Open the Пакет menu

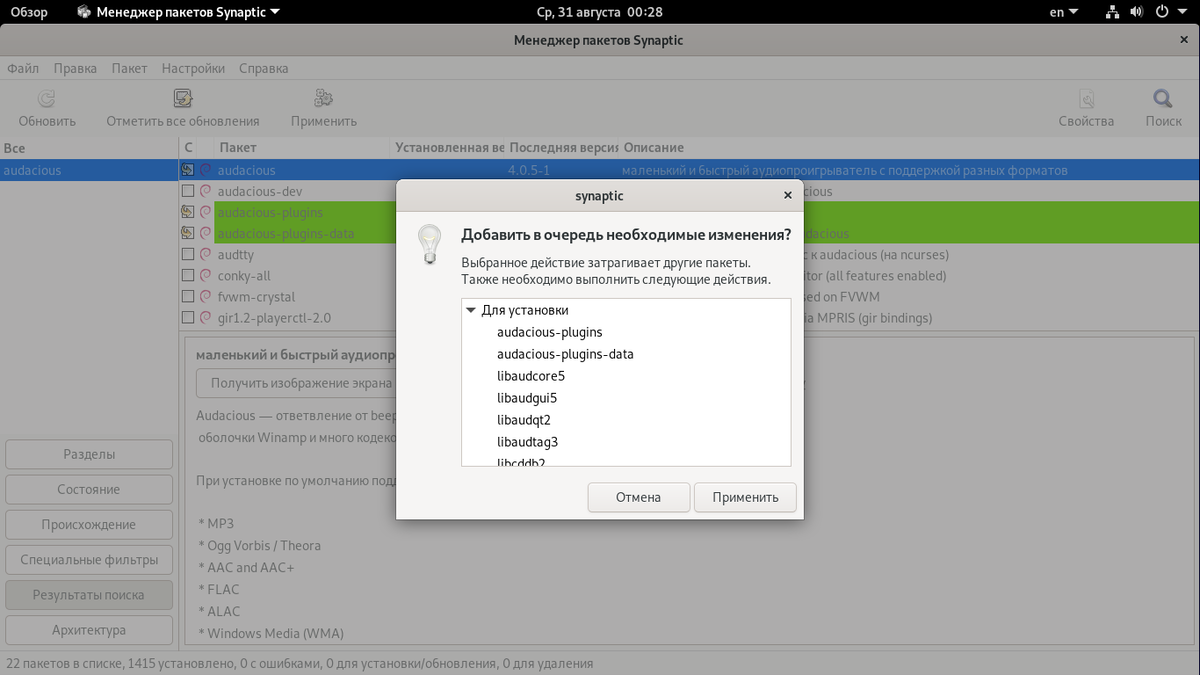pos(129,68)
